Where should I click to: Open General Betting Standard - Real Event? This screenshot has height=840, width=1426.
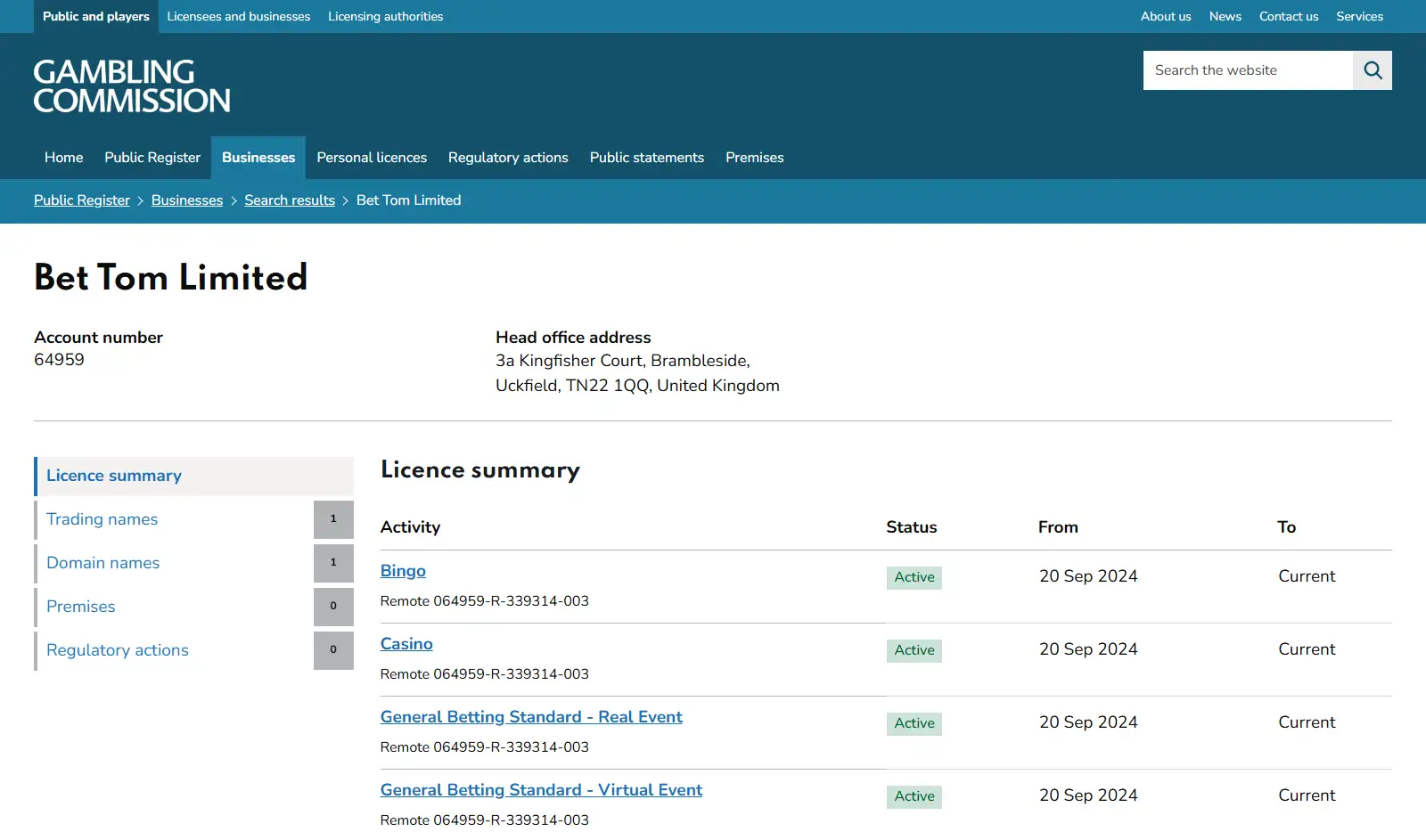pyautogui.click(x=531, y=717)
